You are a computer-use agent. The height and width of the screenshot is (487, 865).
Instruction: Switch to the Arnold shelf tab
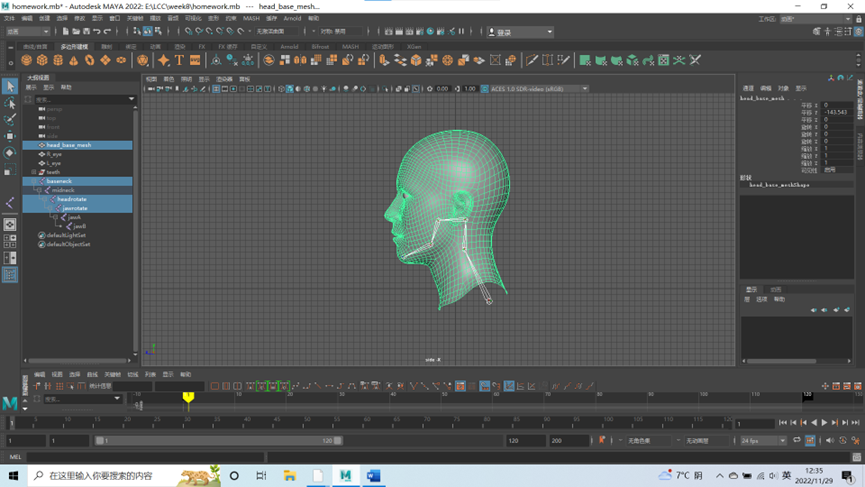click(x=289, y=47)
